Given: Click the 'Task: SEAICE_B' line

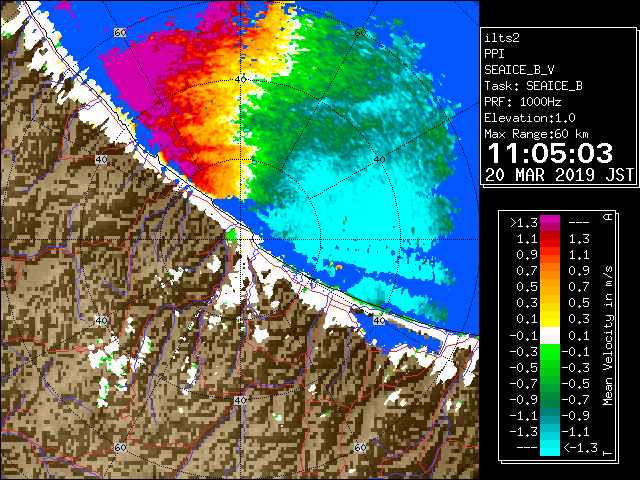Looking at the screenshot, I should 533,86.
